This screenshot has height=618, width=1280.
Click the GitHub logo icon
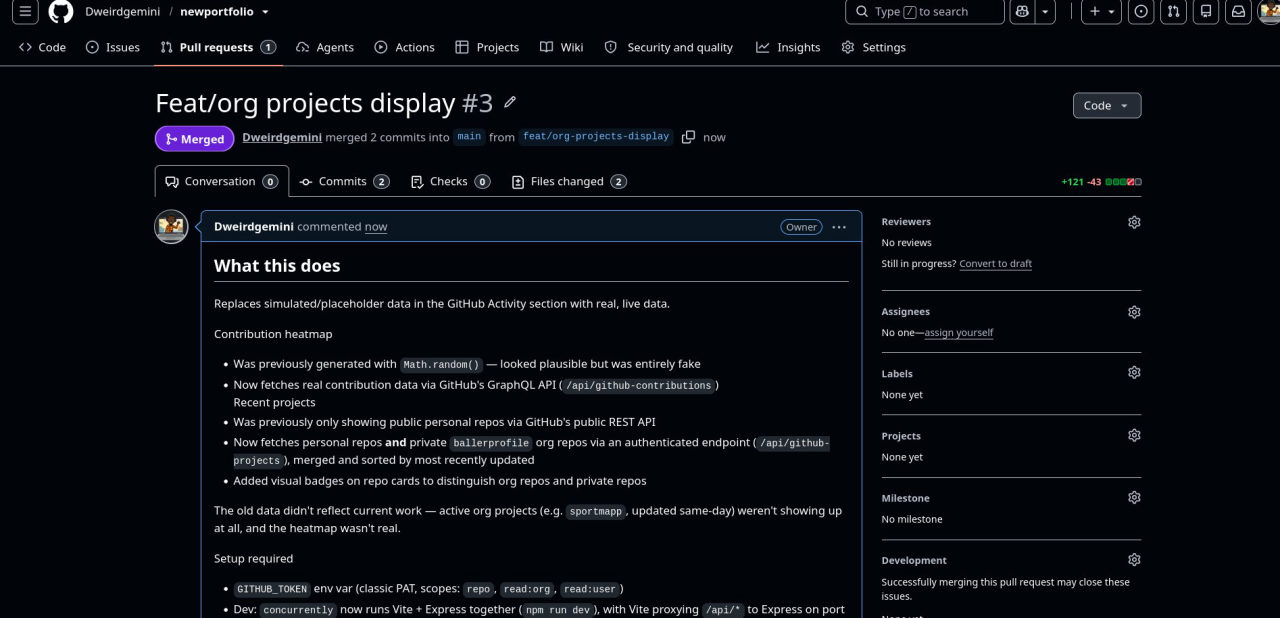click(61, 12)
